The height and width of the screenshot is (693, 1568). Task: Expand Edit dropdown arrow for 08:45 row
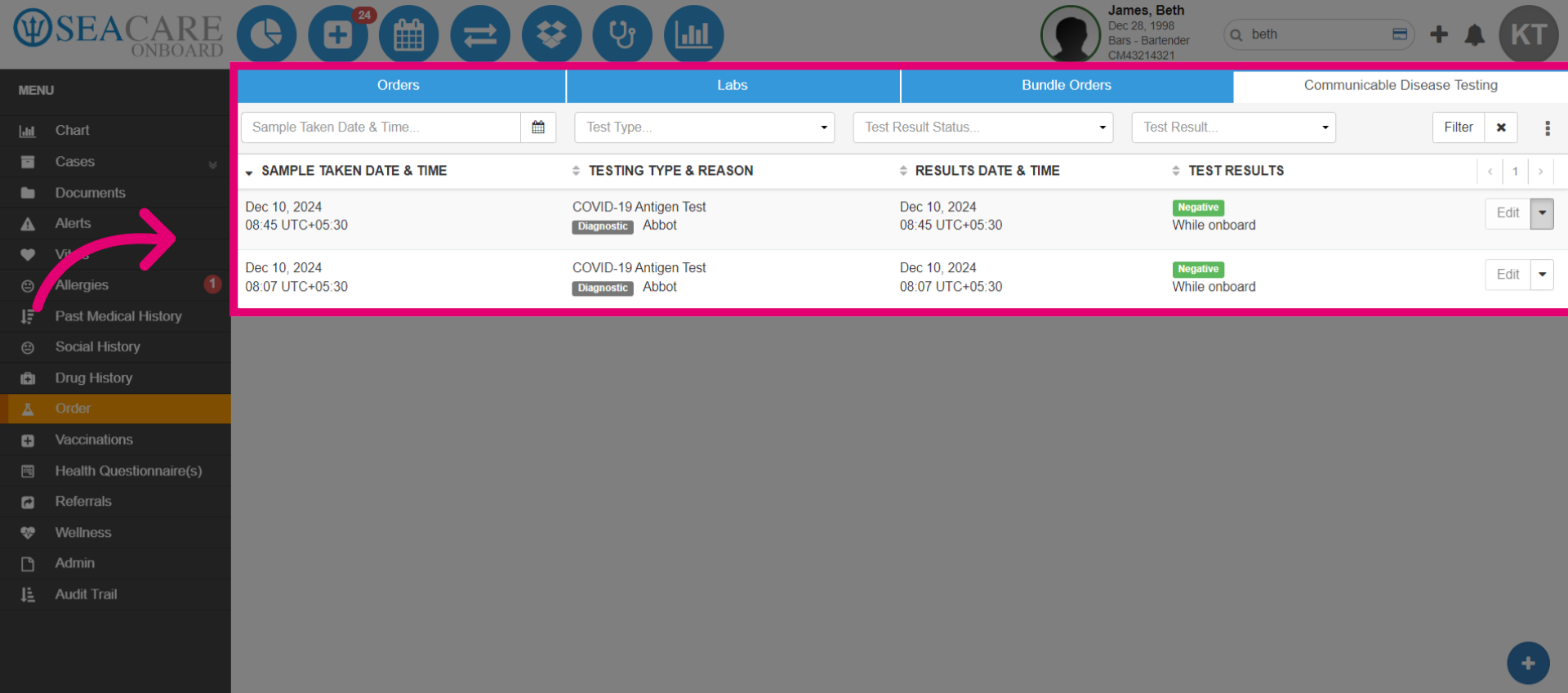(1542, 213)
